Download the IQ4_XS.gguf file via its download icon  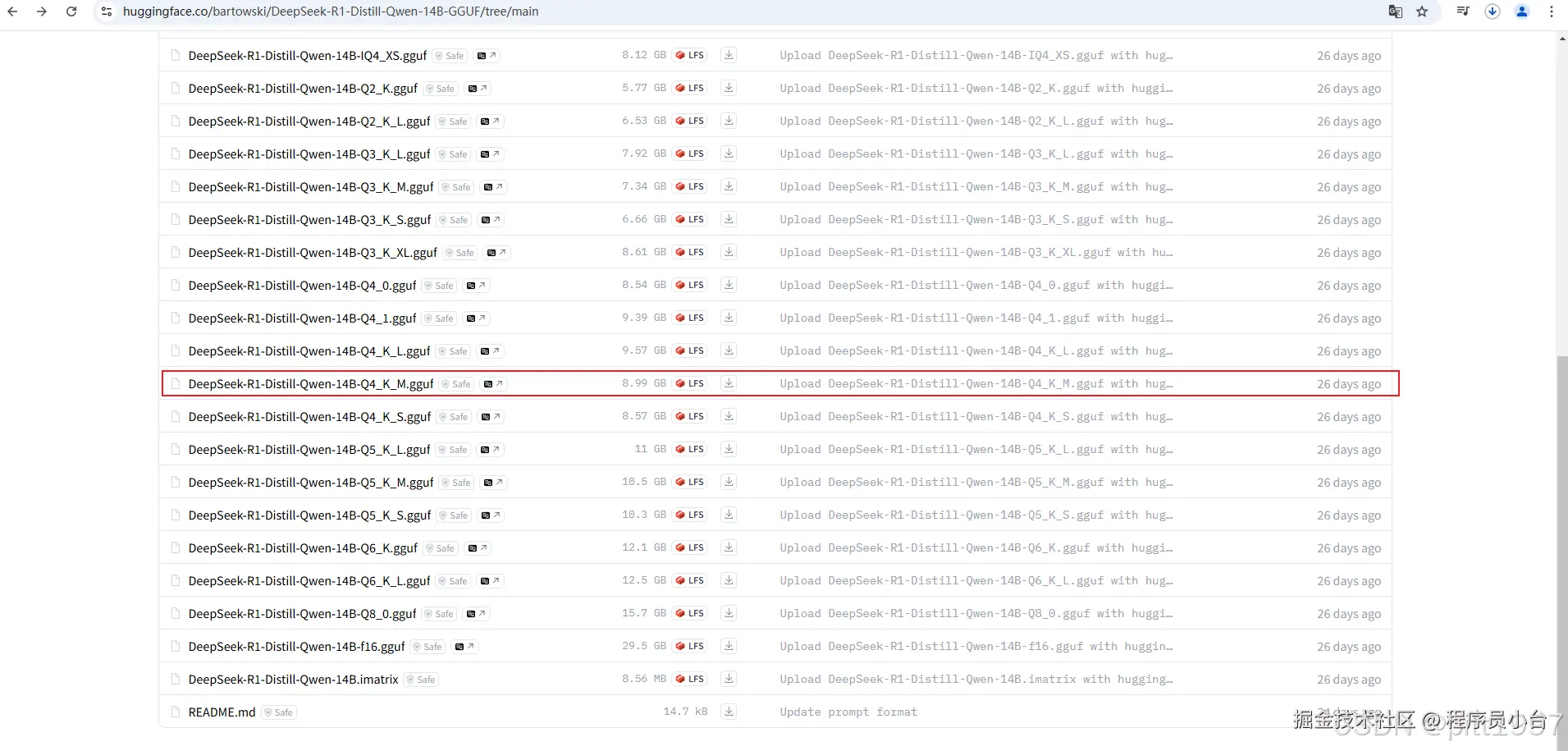coord(729,55)
